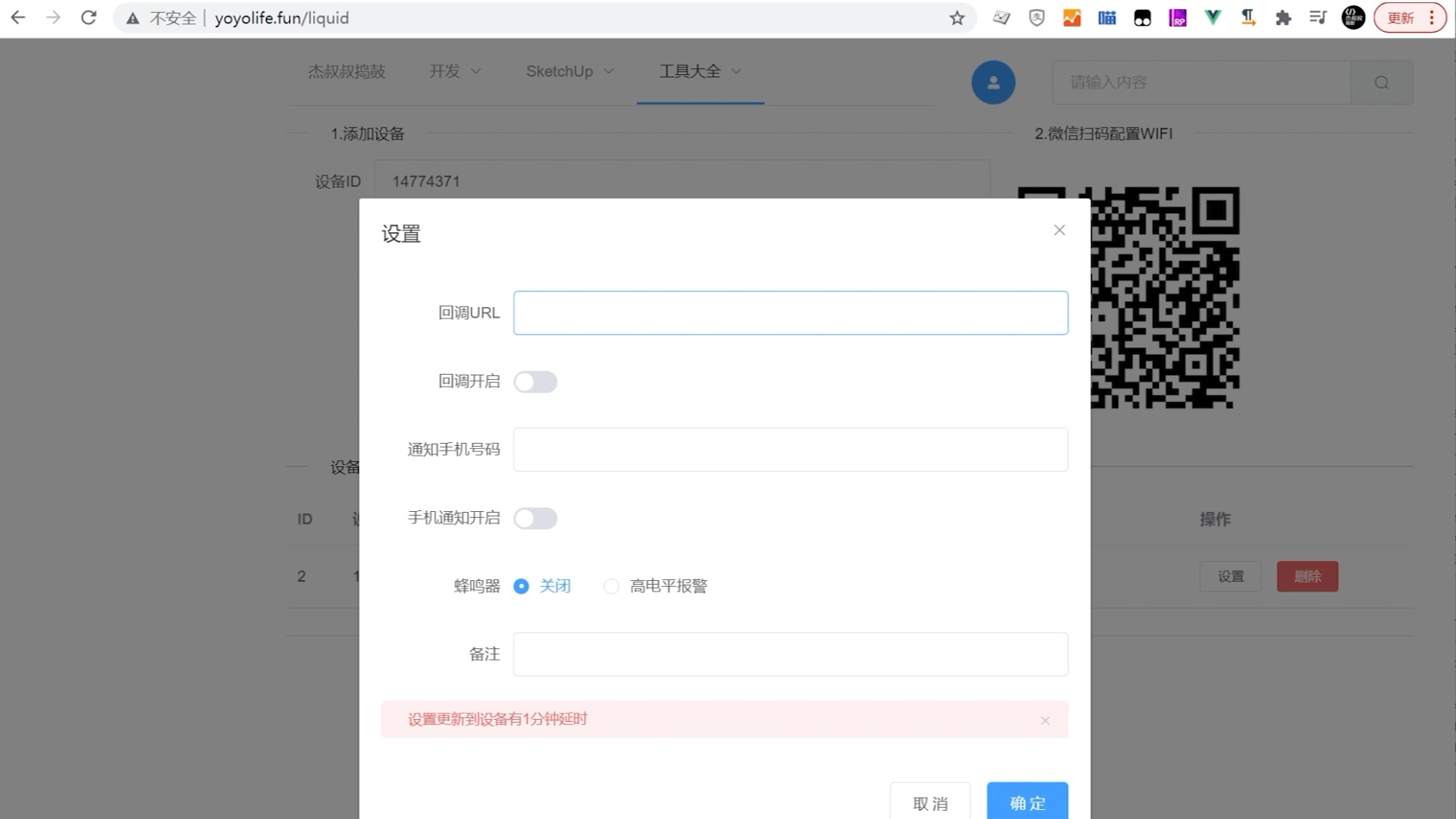Open the 工具大全 dropdown menu
The image size is (1456, 819).
[700, 71]
